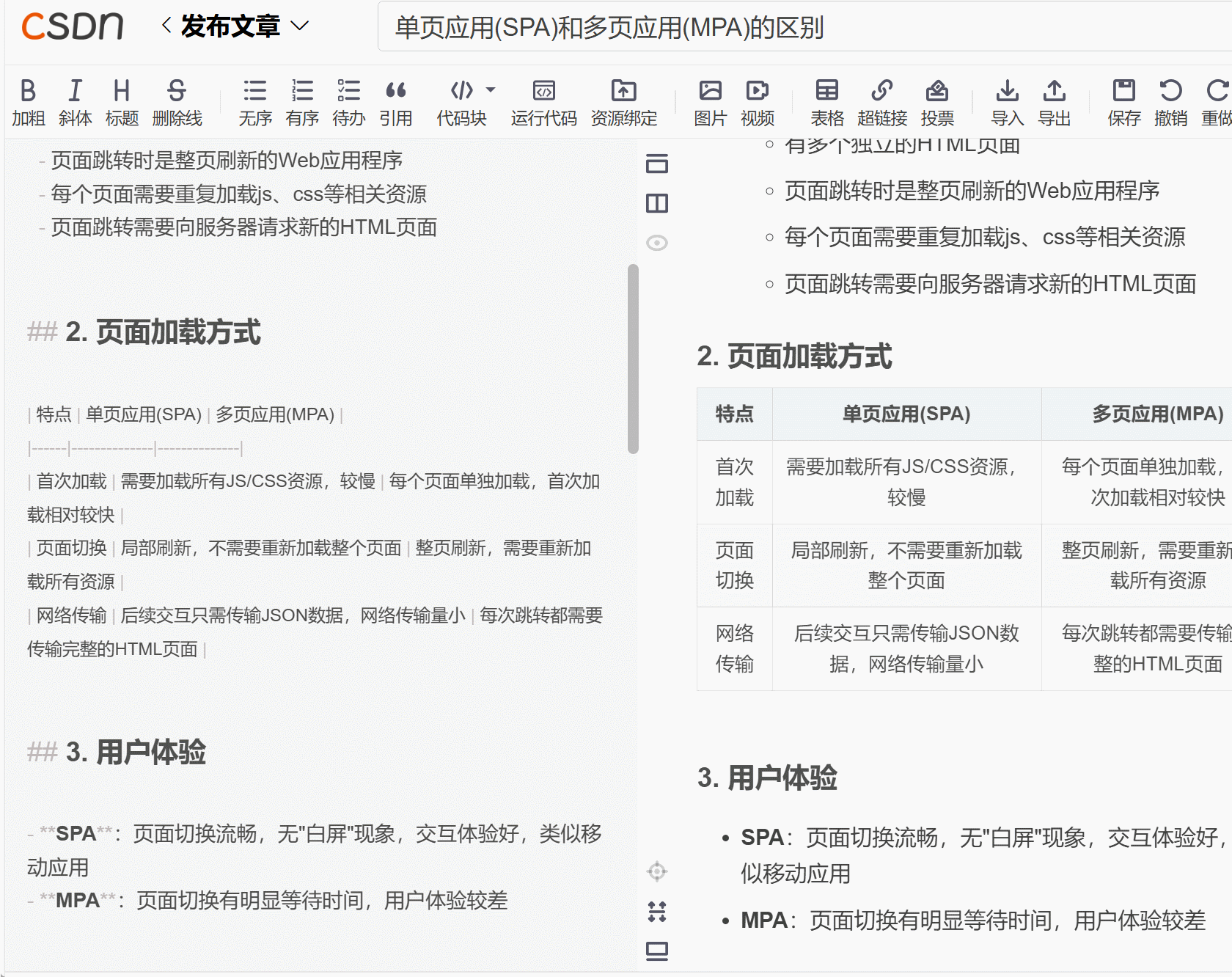Expand the 发布文章 dropdown
Viewport: 1232px width, 977px height.
click(x=299, y=26)
